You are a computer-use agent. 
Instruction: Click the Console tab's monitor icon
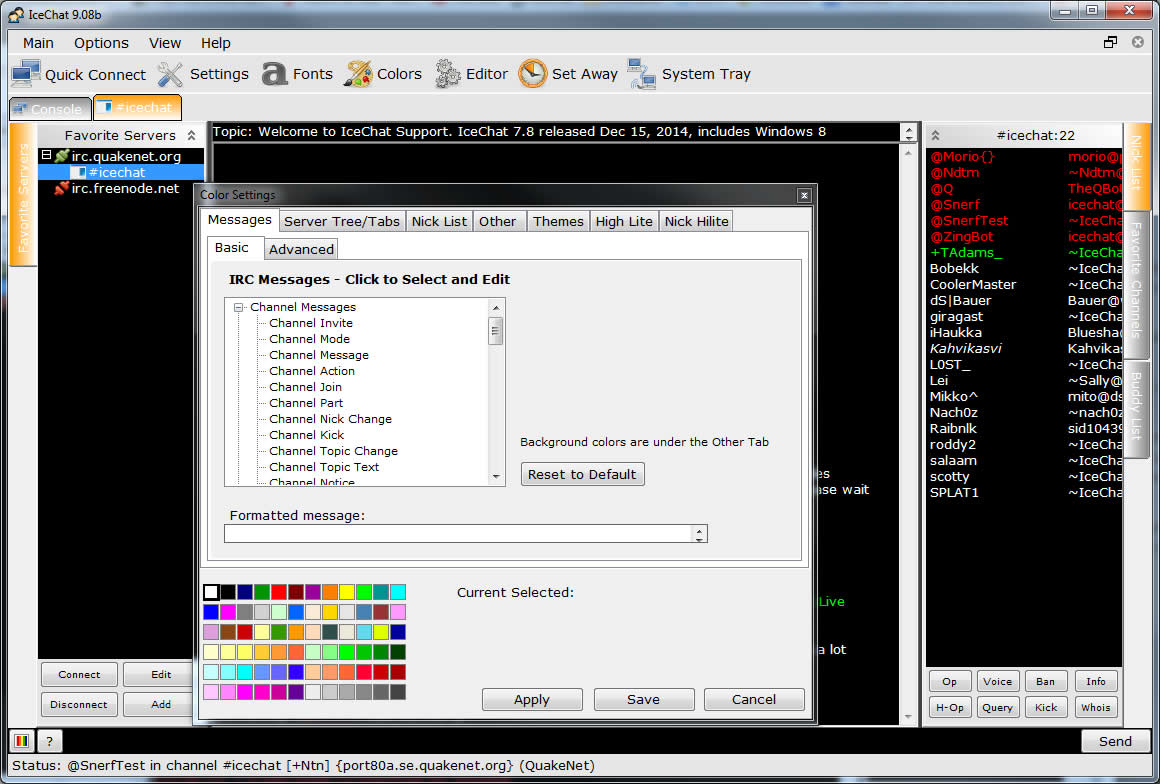click(x=21, y=109)
